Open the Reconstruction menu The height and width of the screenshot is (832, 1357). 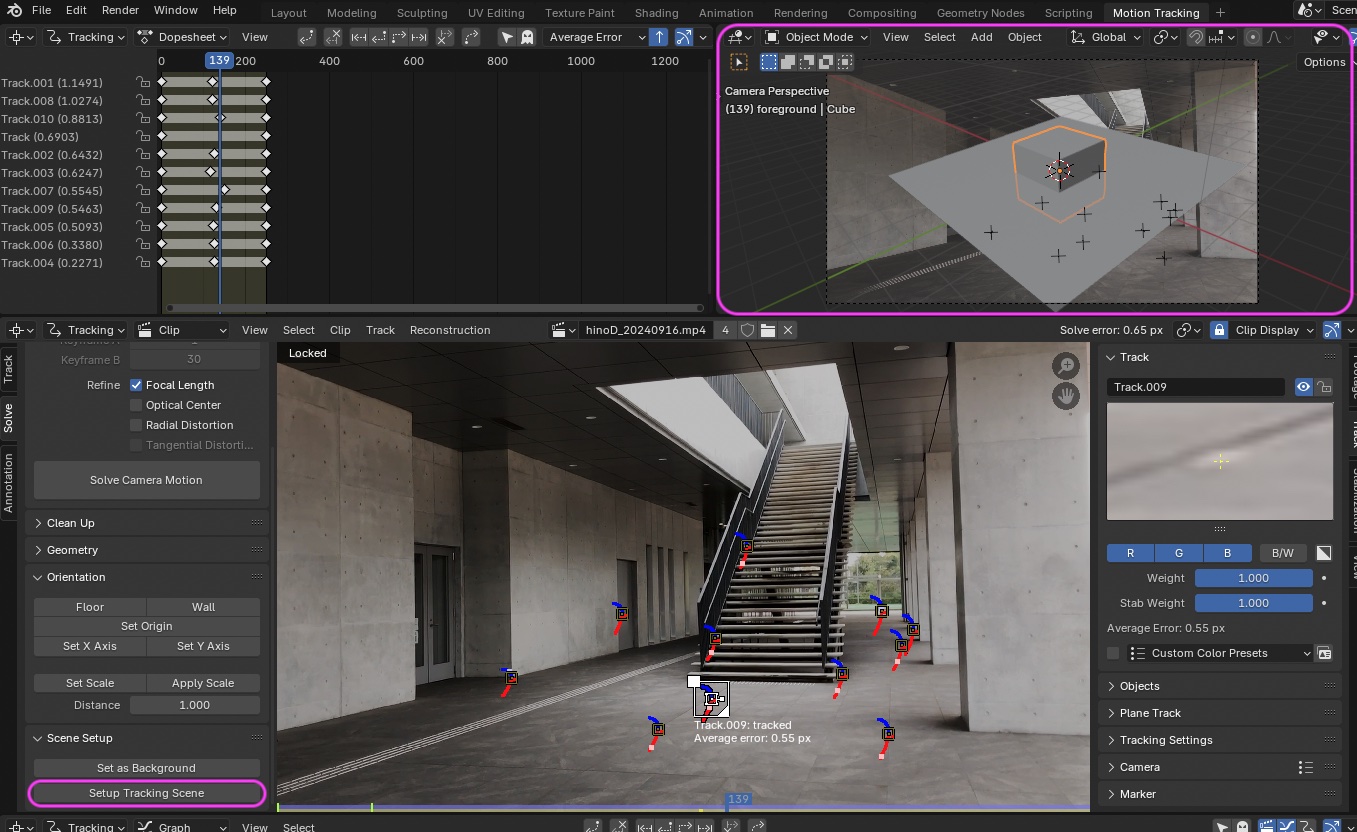point(450,330)
